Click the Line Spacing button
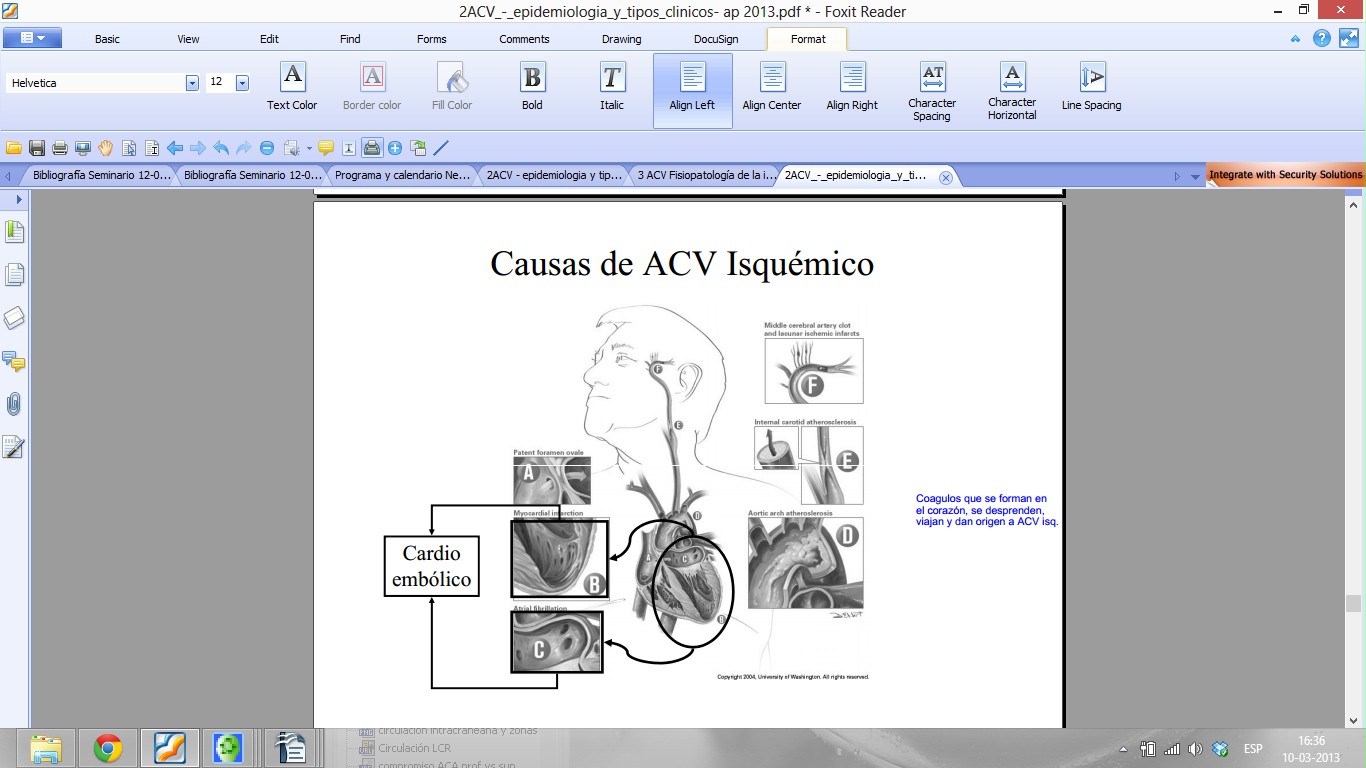The image size is (1366, 768). [1091, 86]
